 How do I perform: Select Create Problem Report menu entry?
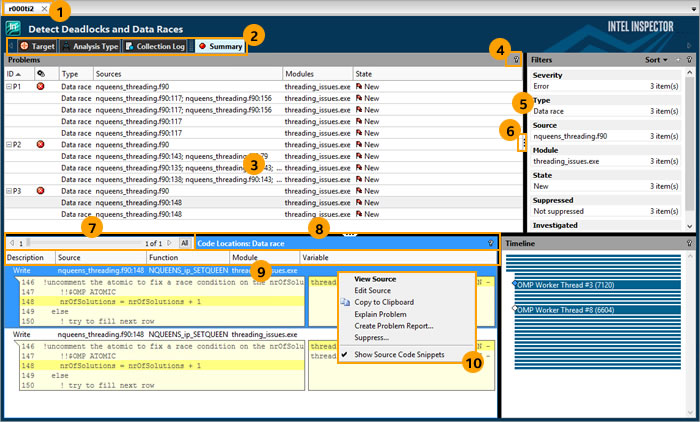pyautogui.click(x=393, y=325)
